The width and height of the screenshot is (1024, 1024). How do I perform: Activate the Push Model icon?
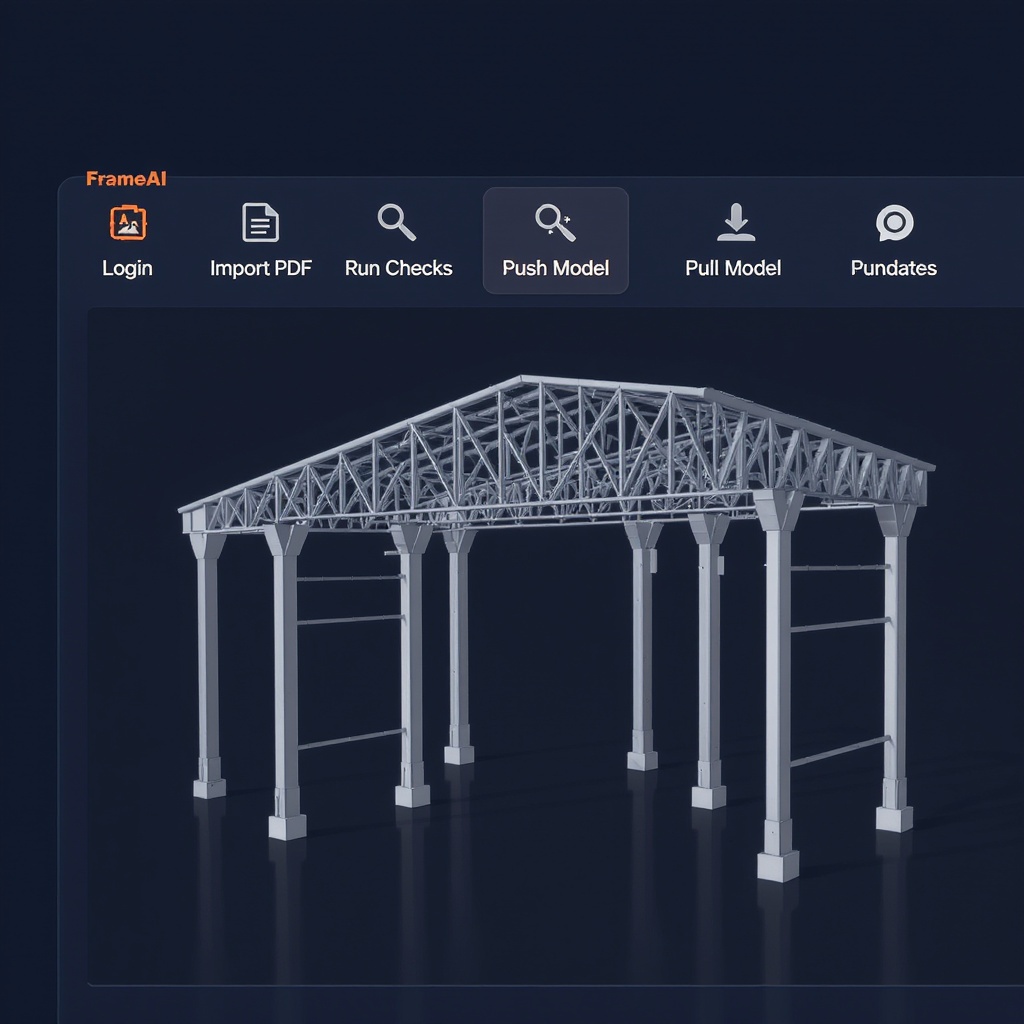(x=555, y=223)
